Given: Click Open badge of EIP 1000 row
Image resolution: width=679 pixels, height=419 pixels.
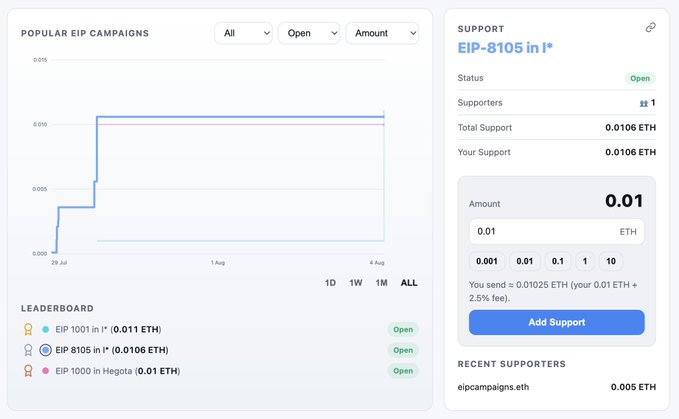Looking at the screenshot, I should tap(403, 371).
